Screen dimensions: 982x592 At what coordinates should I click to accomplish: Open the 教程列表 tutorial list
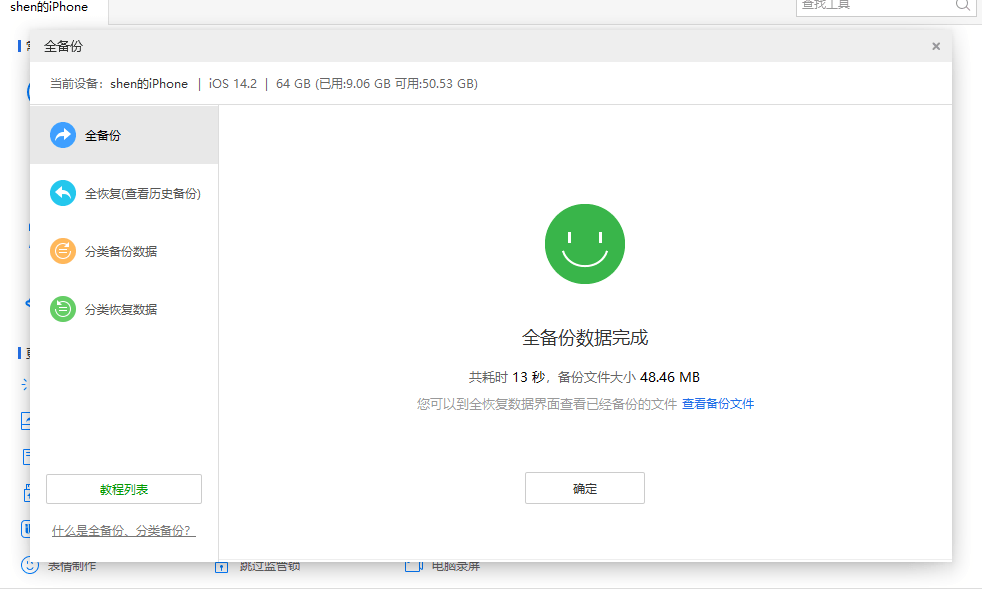click(x=124, y=489)
